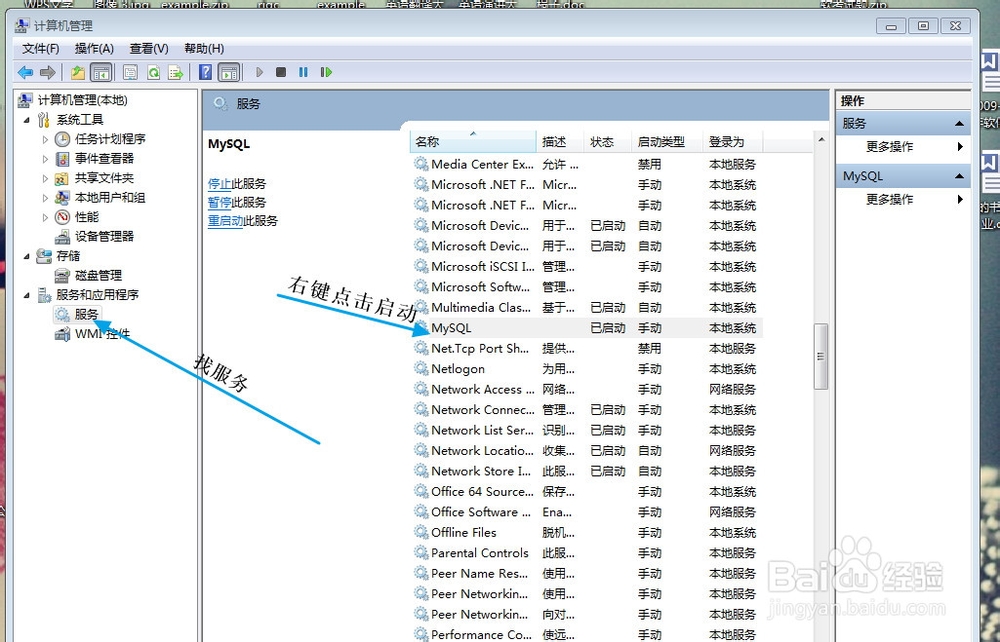Sort by 登录为 column header

(733, 142)
